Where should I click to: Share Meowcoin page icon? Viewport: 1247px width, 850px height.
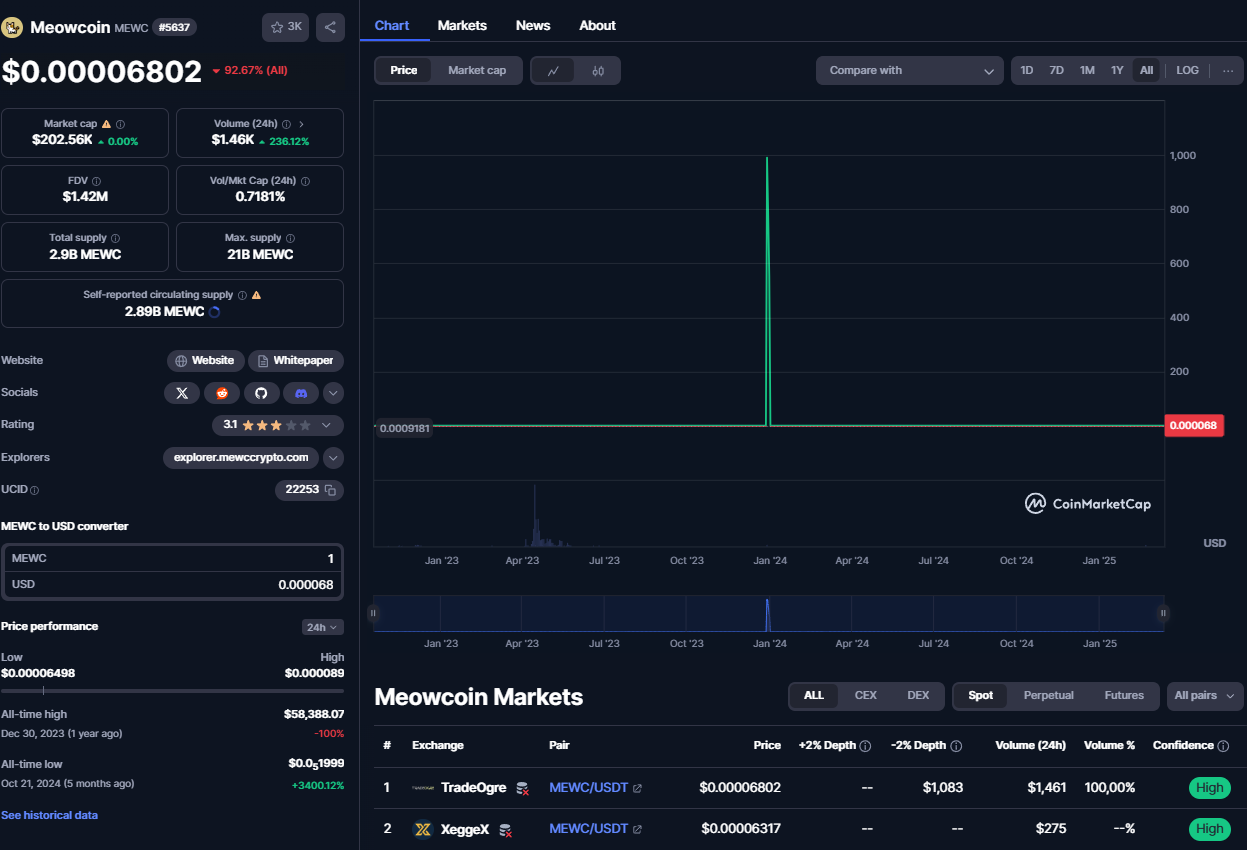[x=331, y=27]
